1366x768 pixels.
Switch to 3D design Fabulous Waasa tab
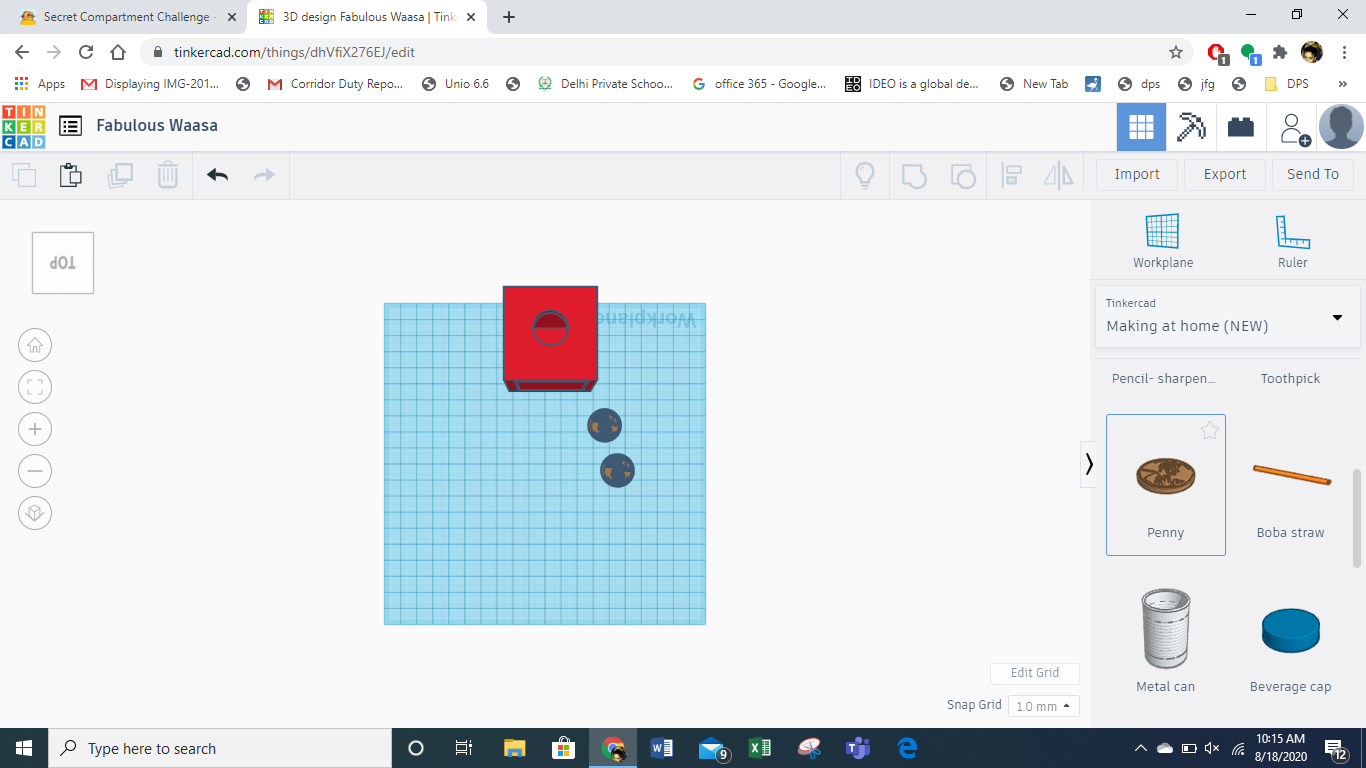click(367, 17)
